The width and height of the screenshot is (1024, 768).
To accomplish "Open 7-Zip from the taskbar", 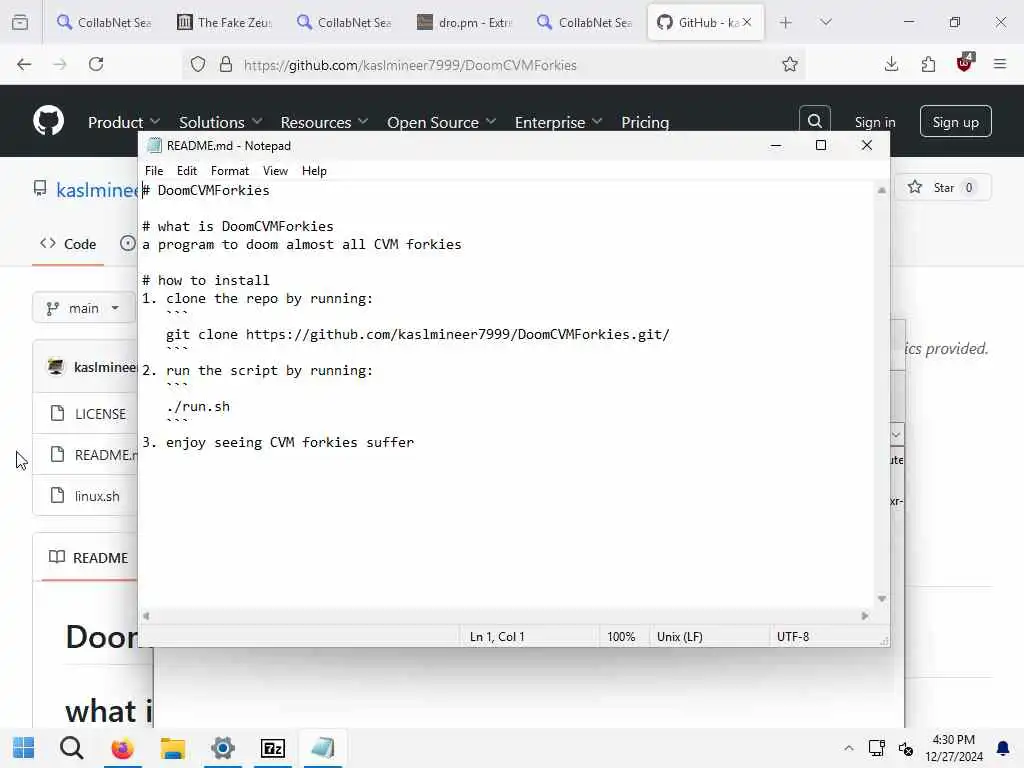I will [x=273, y=748].
